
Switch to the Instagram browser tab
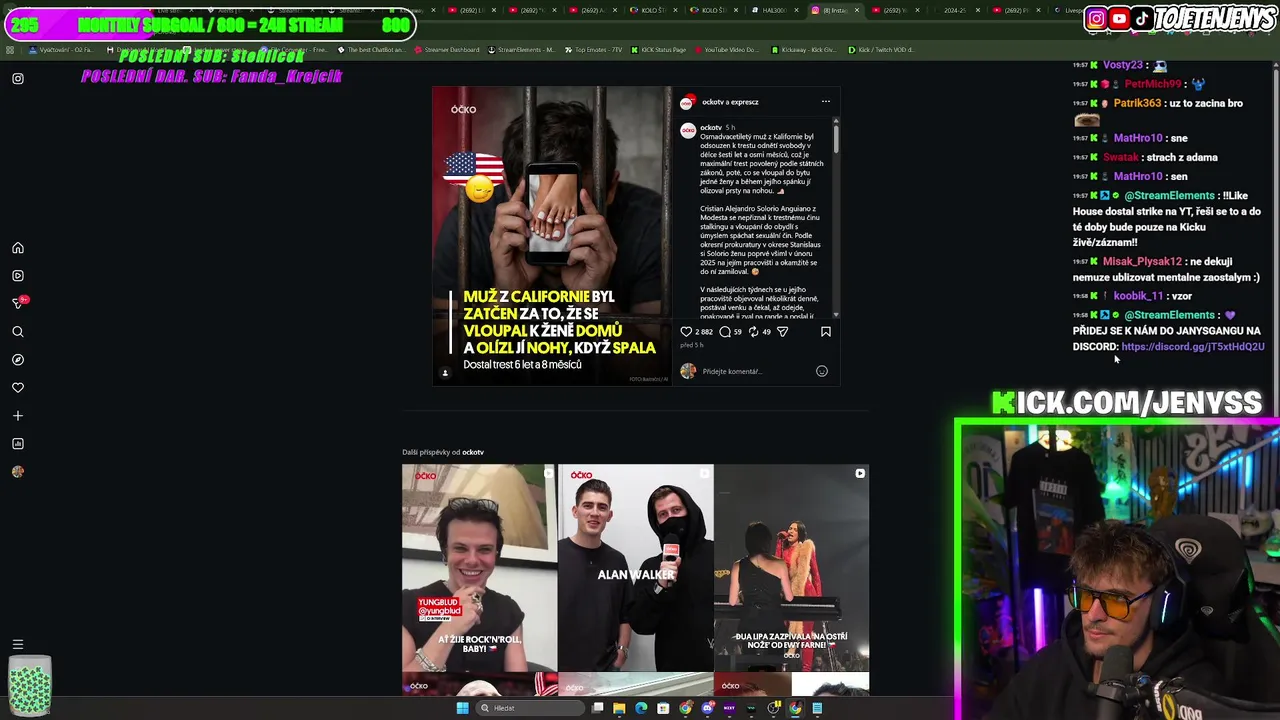click(834, 10)
